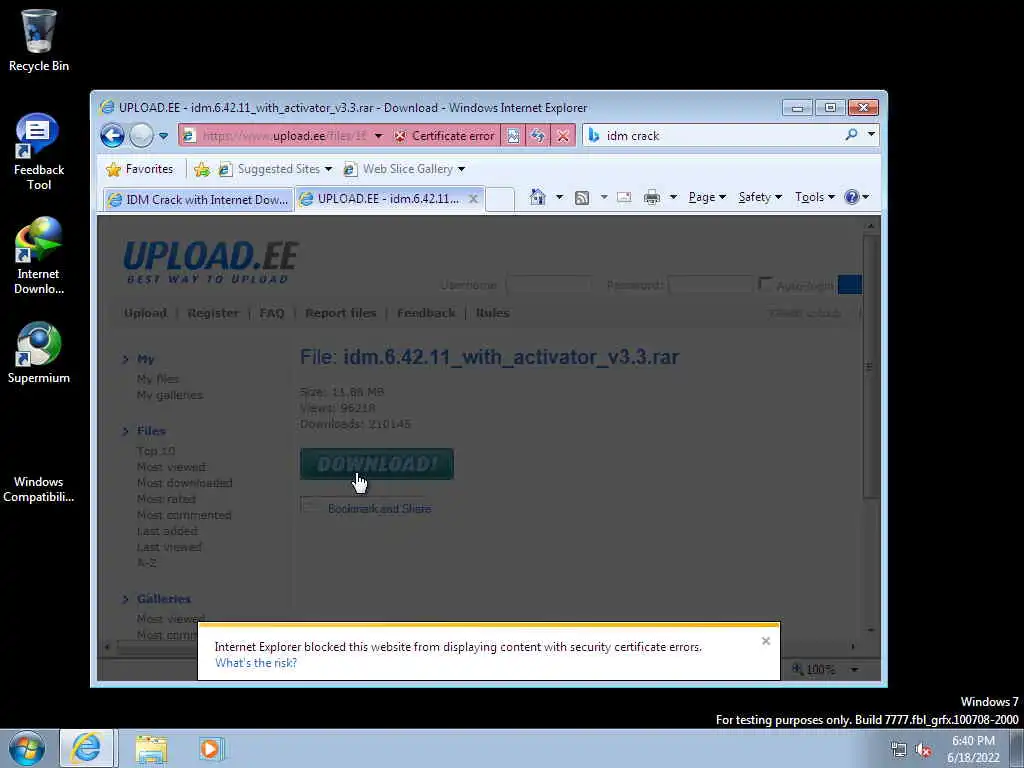Click the Rules navigation link
Screen dimensions: 1024x768
(x=492, y=313)
